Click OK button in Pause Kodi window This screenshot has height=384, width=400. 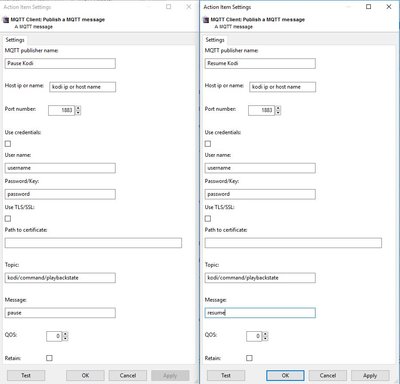pos(85,376)
